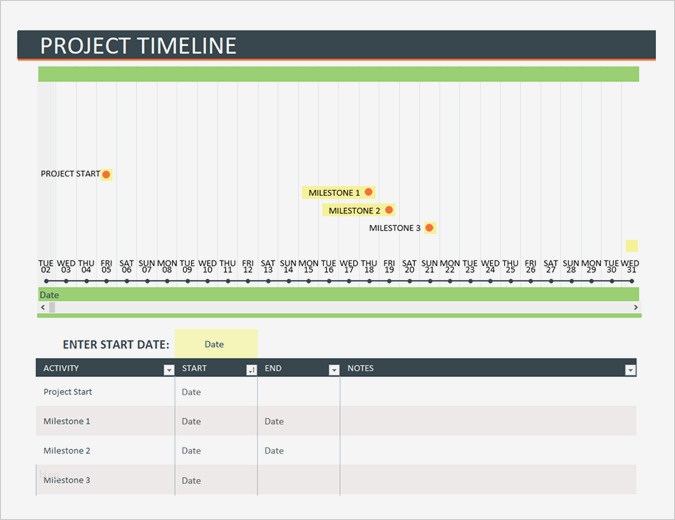This screenshot has height=520, width=675.
Task: Open the START column sort dropdown
Action: coord(251,370)
